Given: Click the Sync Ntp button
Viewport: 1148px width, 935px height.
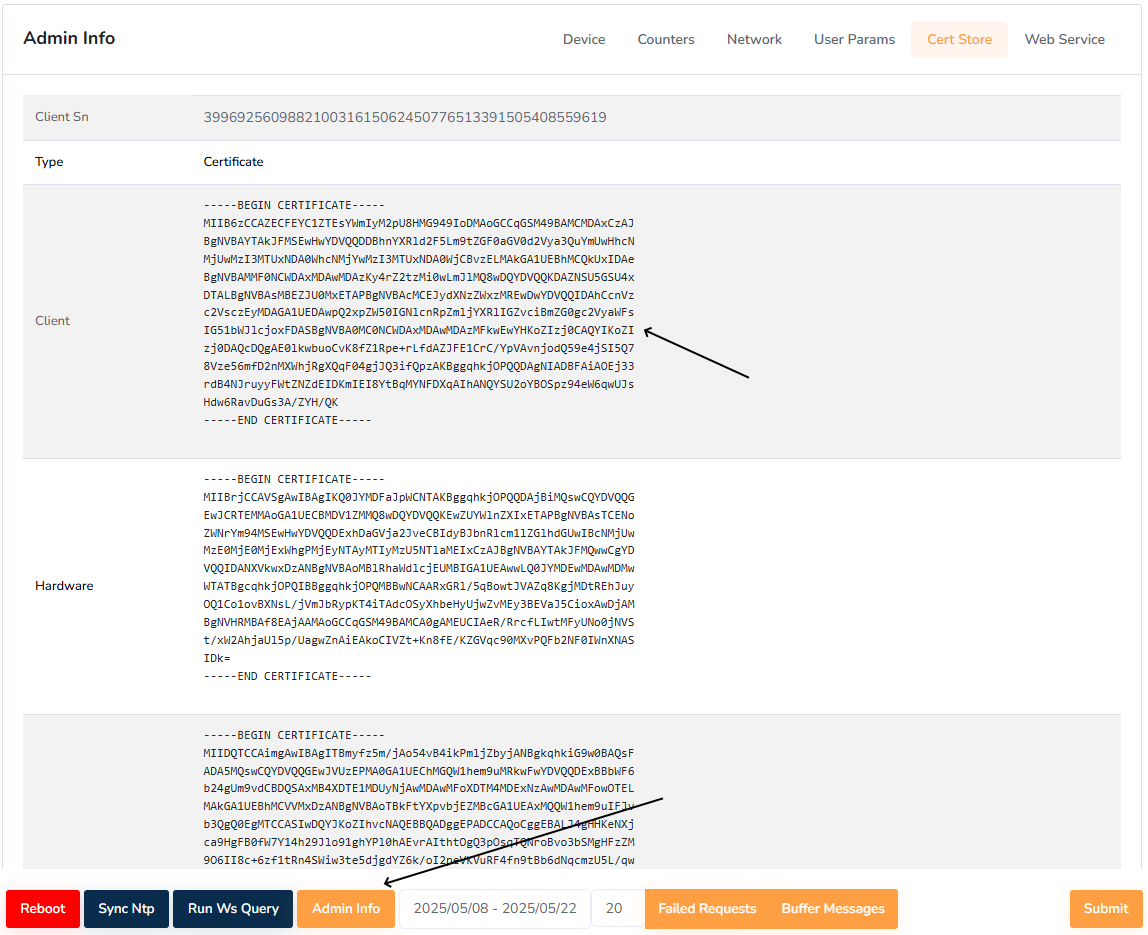Looking at the screenshot, I should coord(127,909).
